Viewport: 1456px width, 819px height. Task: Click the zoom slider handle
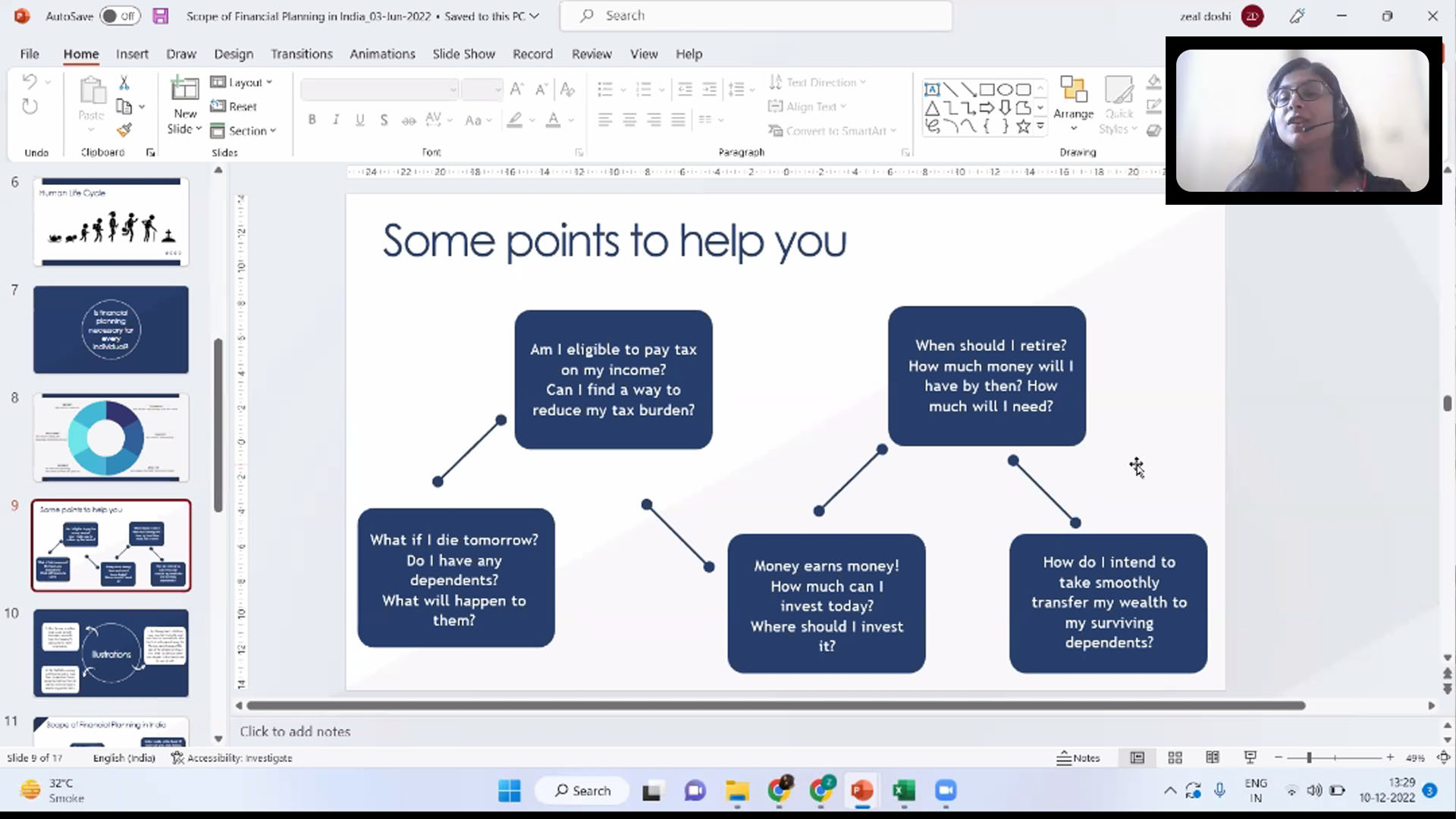click(1310, 758)
